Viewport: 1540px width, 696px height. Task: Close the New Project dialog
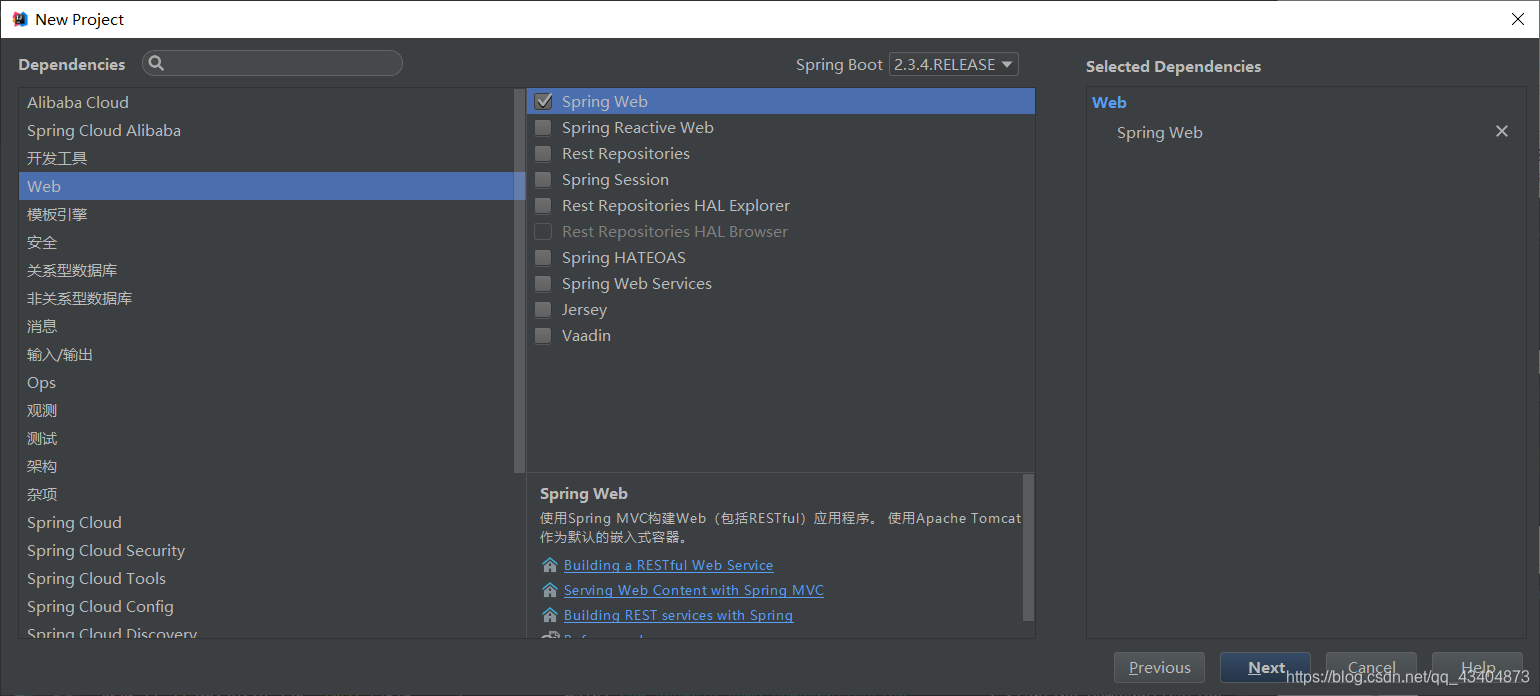pos(1517,19)
